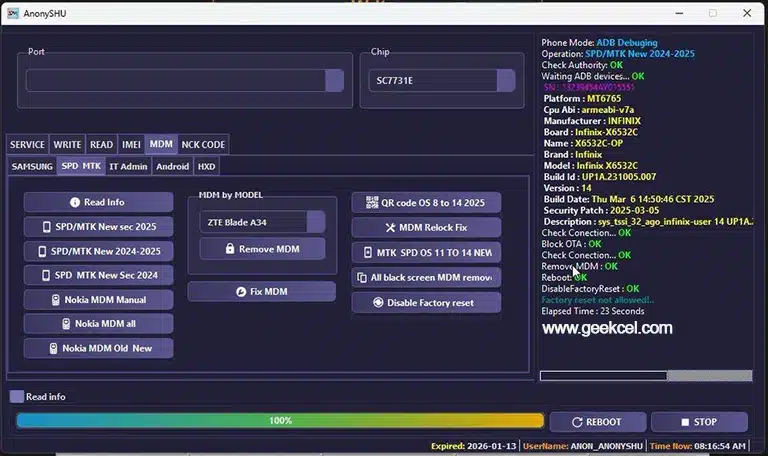Expand the Chip SC7731E dropdown
This screenshot has height=456, width=768.
(505, 80)
